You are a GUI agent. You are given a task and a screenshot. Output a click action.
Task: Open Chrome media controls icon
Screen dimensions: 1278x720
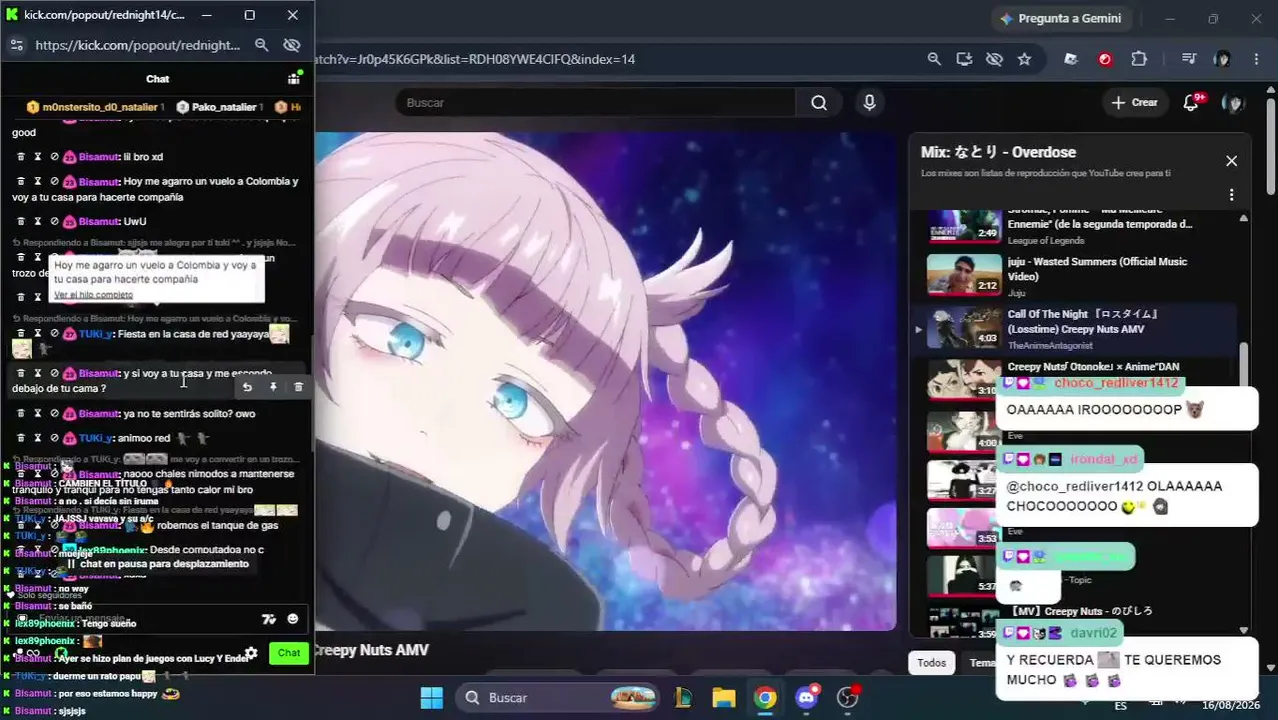(1188, 59)
